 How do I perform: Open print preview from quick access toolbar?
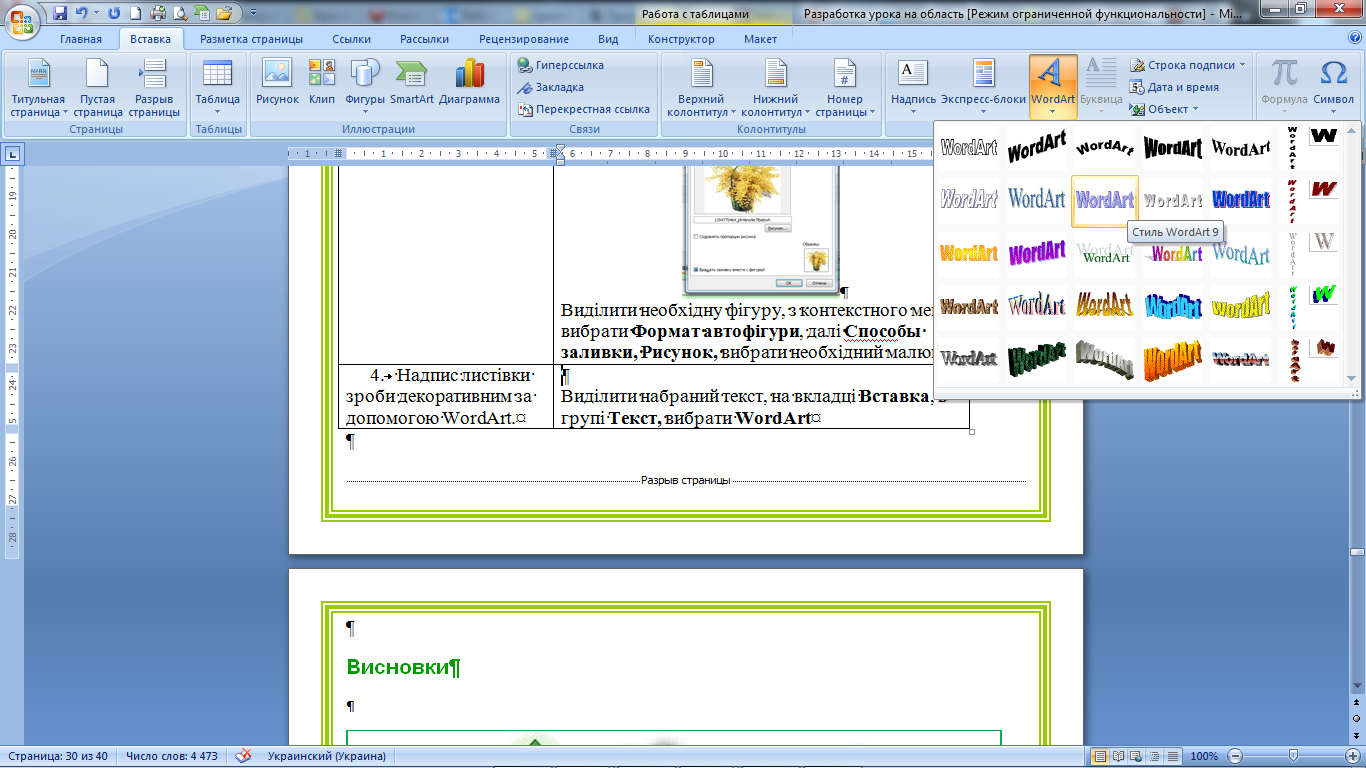[x=179, y=13]
